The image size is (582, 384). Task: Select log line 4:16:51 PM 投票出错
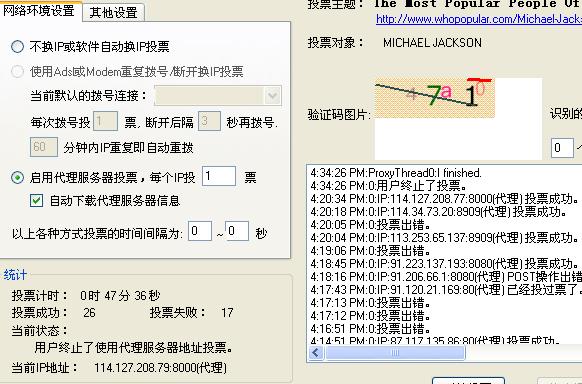(371, 329)
